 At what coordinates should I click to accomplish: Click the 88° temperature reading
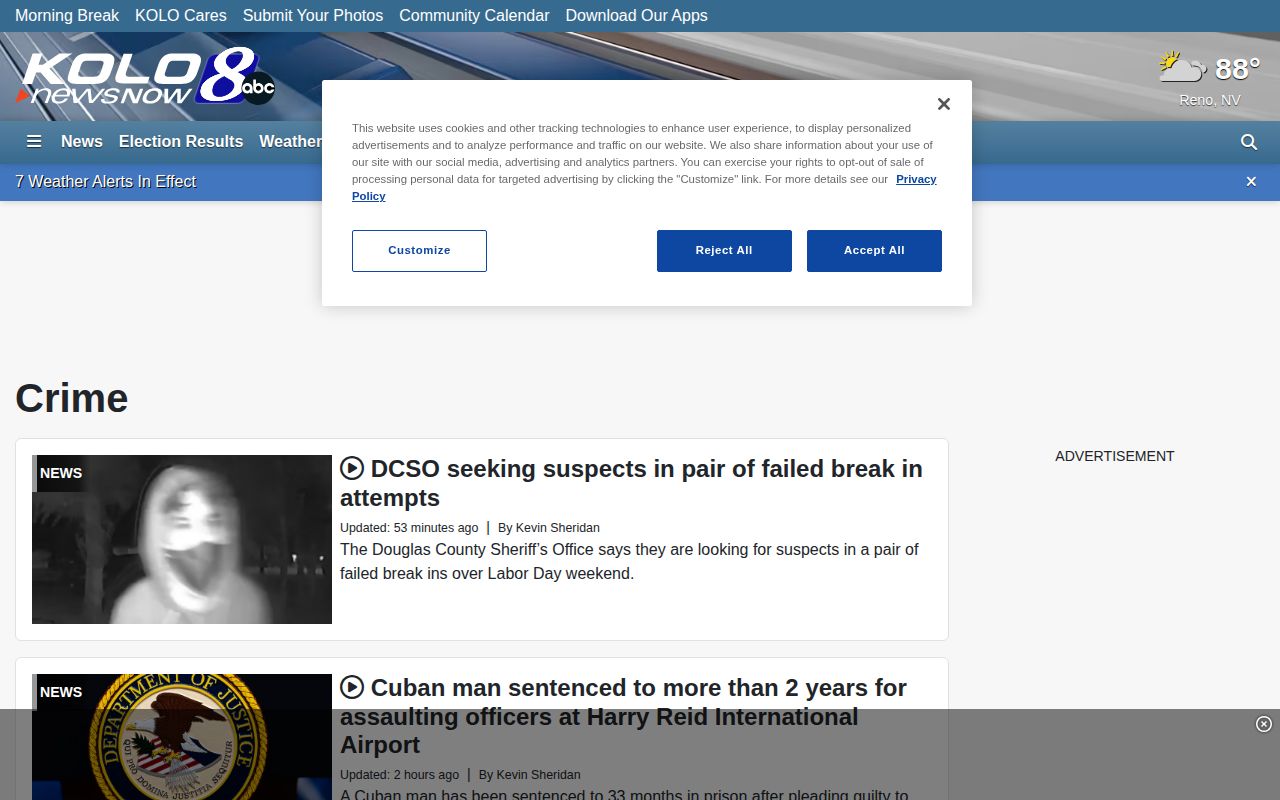[1237, 69]
